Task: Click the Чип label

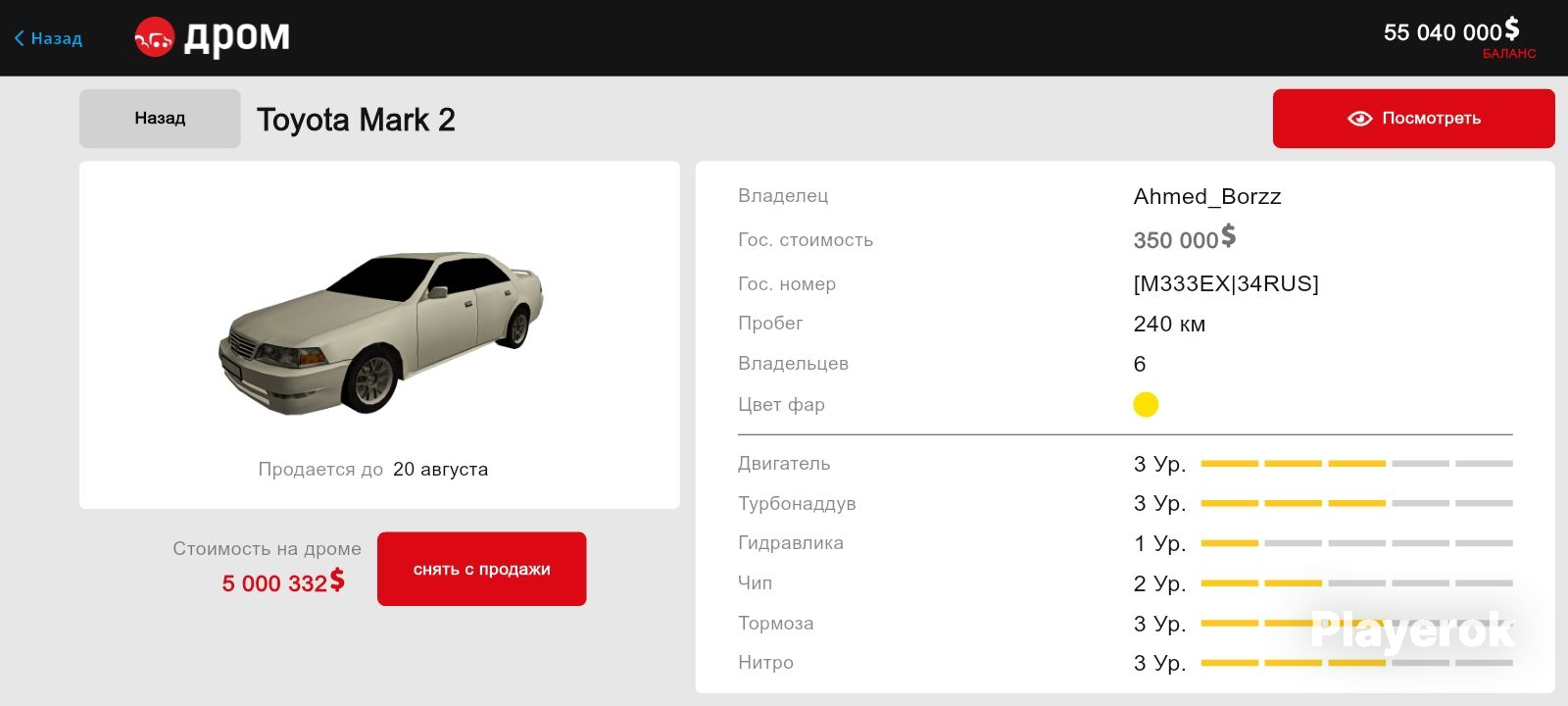Action: click(755, 583)
